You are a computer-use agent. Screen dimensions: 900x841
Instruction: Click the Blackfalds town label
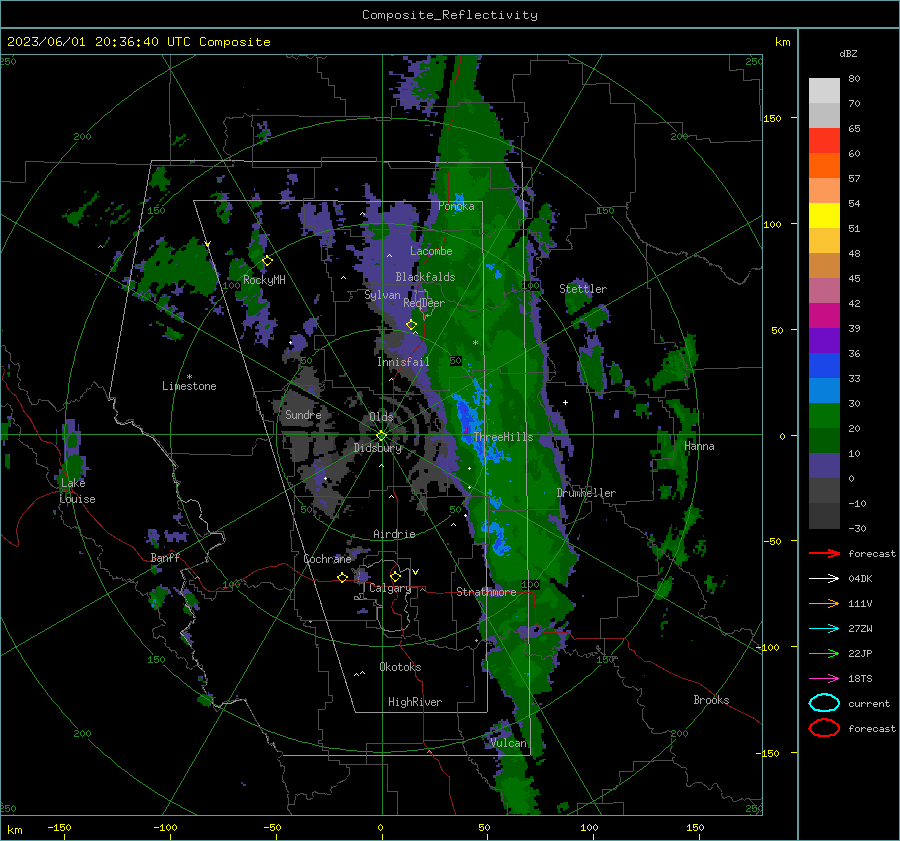(x=425, y=277)
